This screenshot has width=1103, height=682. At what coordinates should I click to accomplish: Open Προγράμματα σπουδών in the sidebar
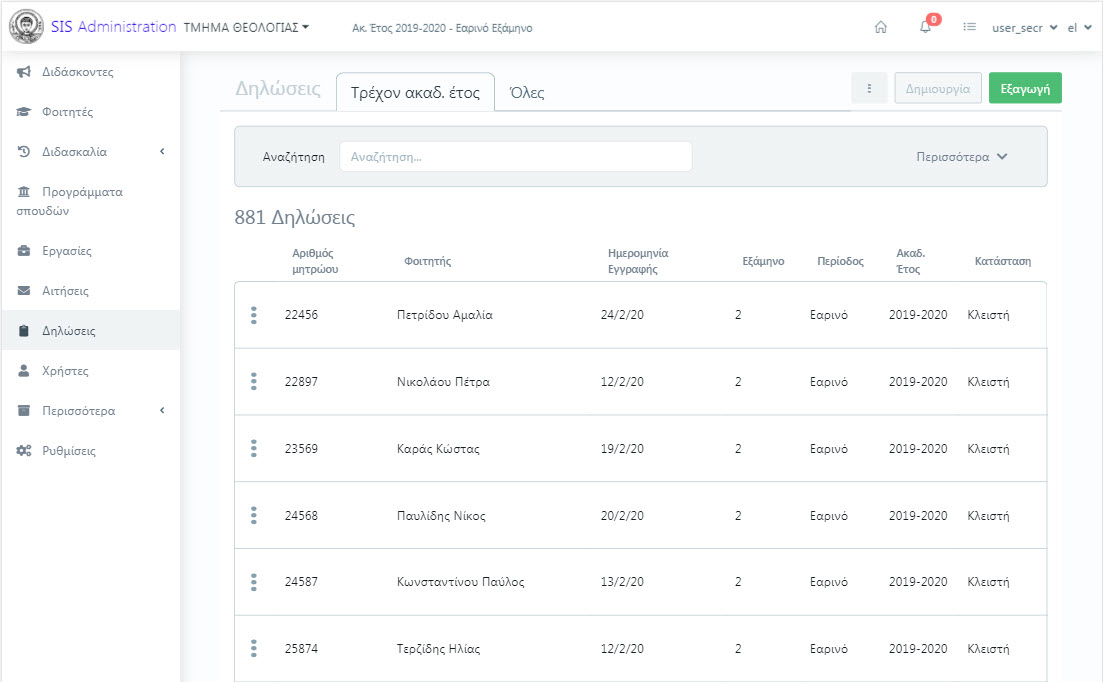click(70, 201)
